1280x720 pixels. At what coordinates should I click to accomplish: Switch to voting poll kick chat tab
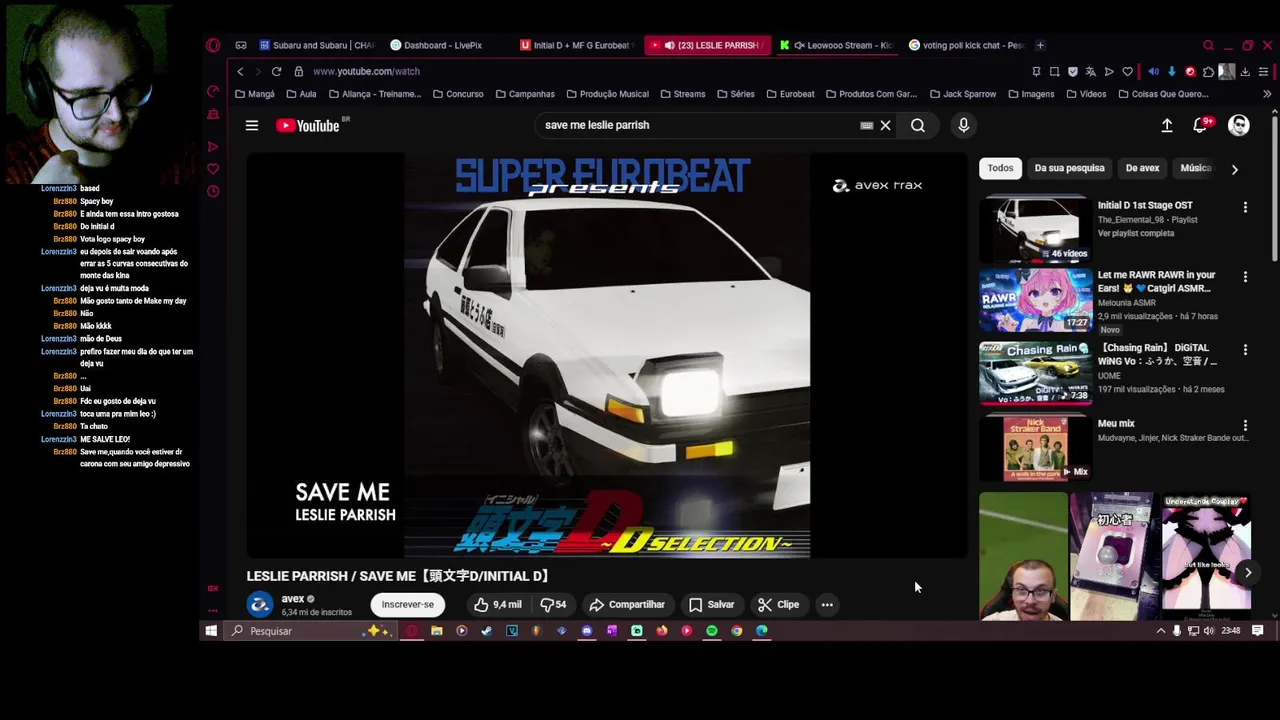click(965, 45)
